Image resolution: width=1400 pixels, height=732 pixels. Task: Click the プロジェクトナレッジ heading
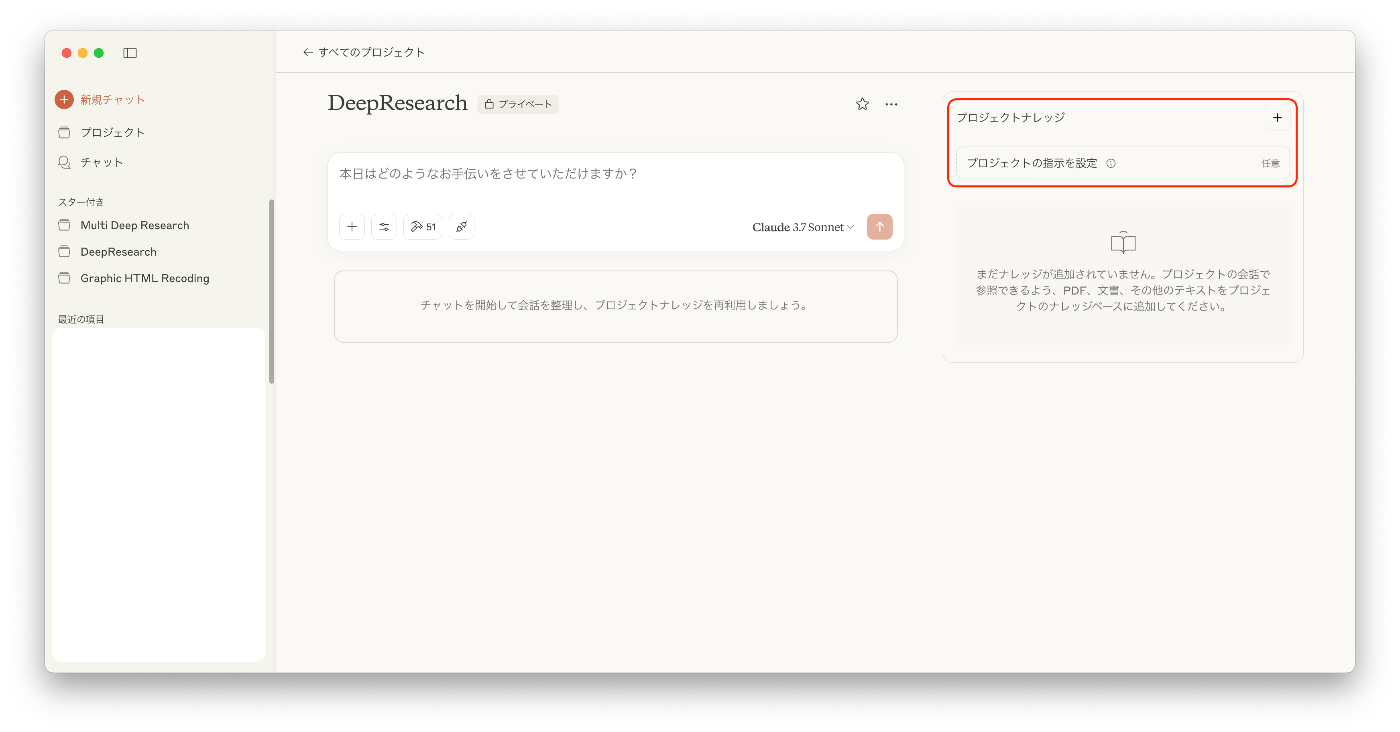1011,118
